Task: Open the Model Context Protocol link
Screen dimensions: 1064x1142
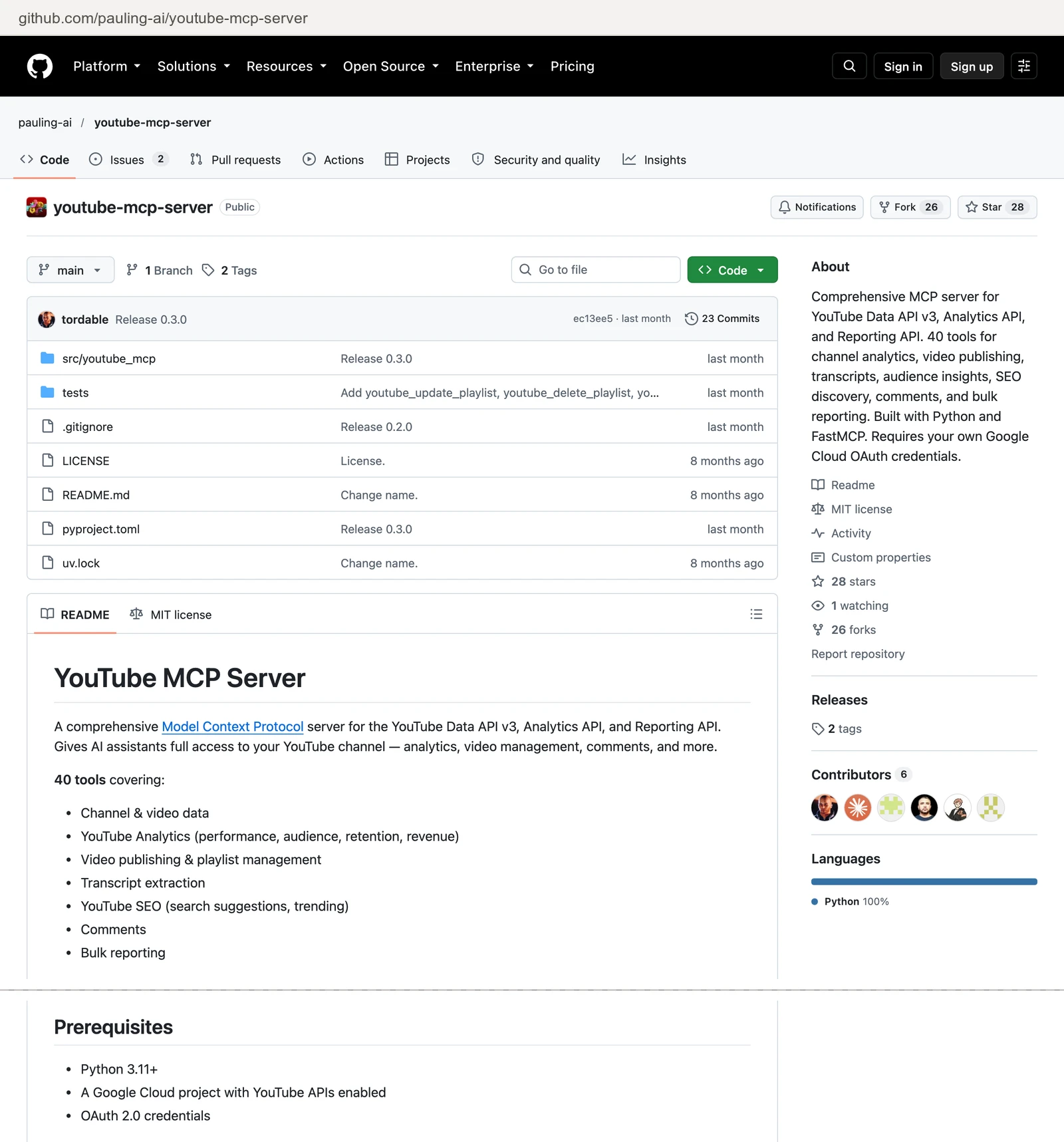Action: point(233,726)
